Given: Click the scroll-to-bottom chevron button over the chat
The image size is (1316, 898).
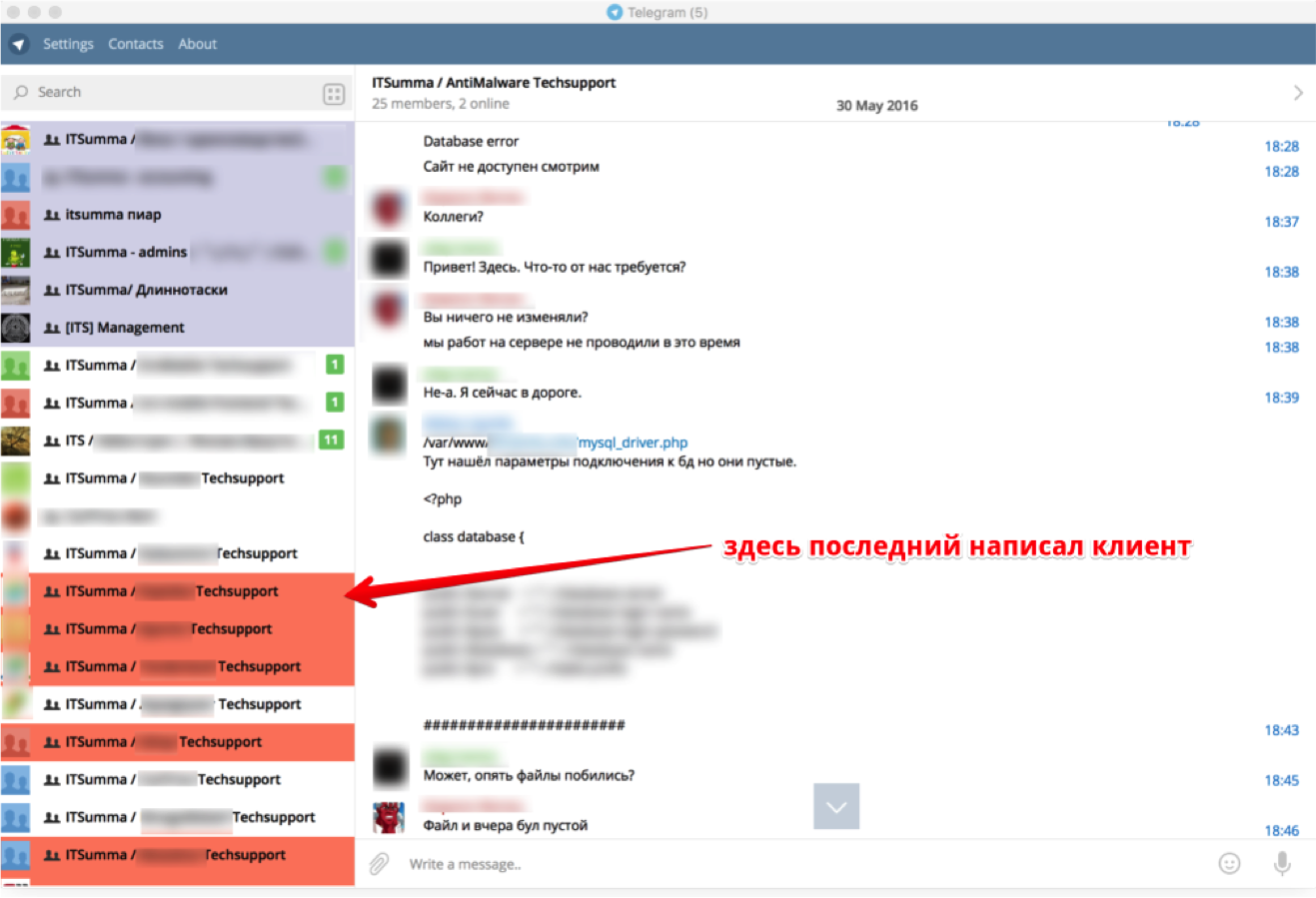Looking at the screenshot, I should tap(835, 806).
